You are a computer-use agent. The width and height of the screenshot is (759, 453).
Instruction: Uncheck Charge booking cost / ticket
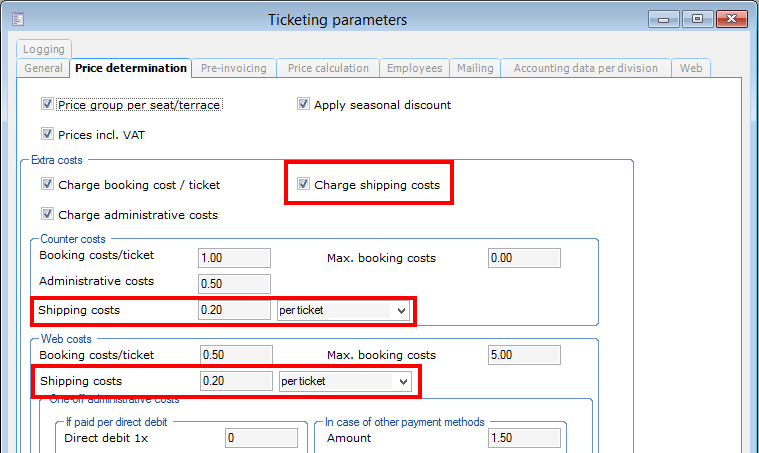[48, 184]
